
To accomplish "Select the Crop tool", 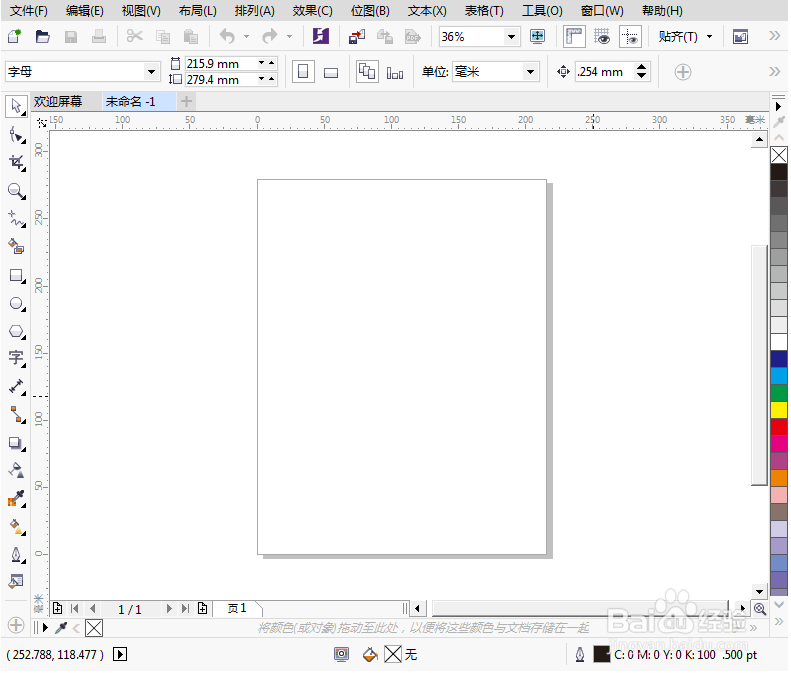I will pos(16,162).
